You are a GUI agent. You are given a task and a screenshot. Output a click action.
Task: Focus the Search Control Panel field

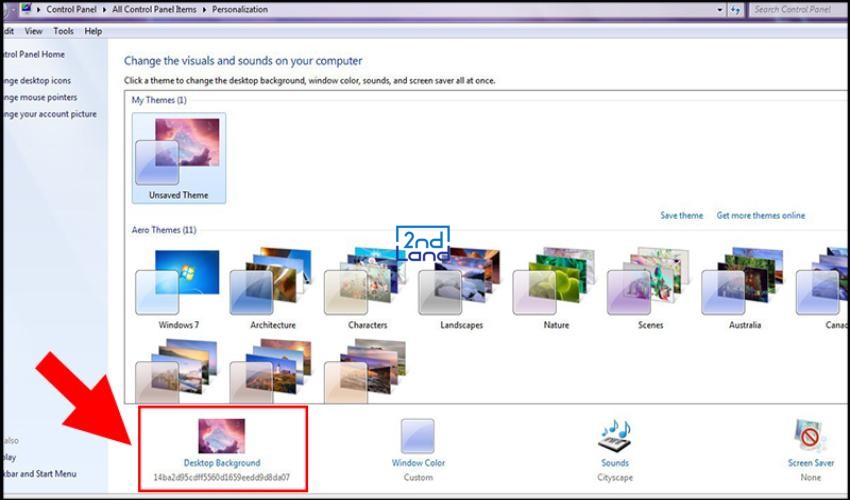[x=797, y=9]
